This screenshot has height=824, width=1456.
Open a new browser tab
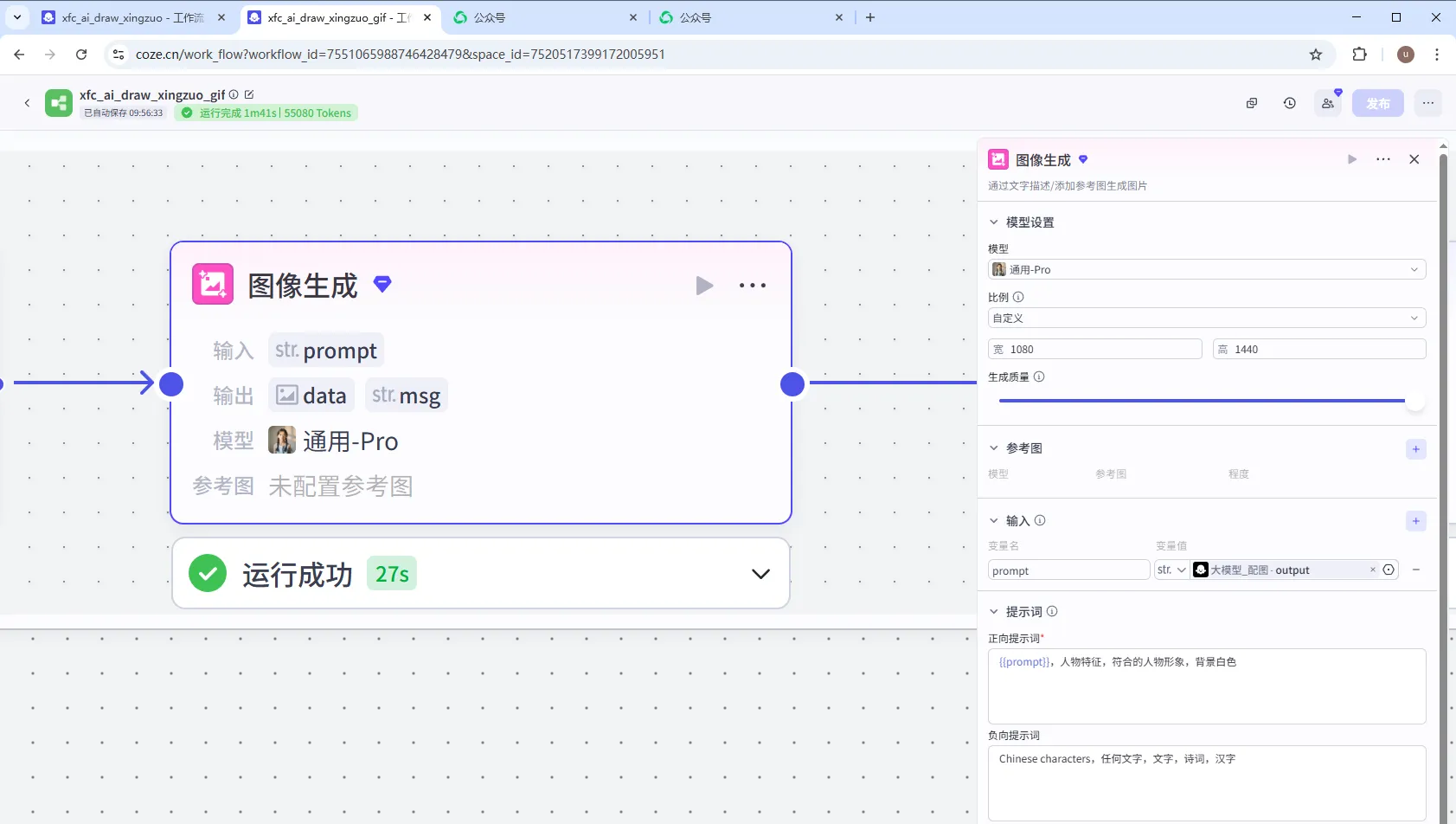pos(870,17)
